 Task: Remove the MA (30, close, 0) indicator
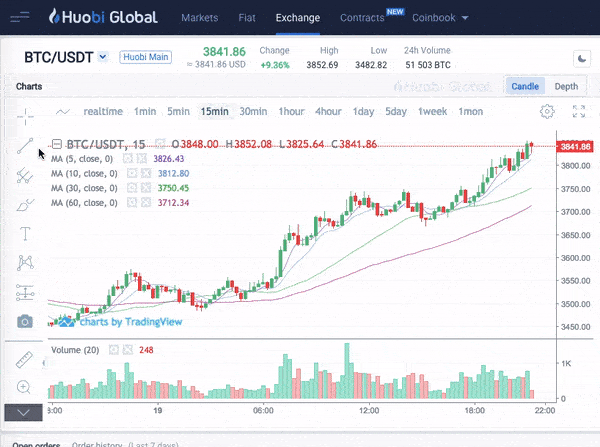[x=146, y=188]
